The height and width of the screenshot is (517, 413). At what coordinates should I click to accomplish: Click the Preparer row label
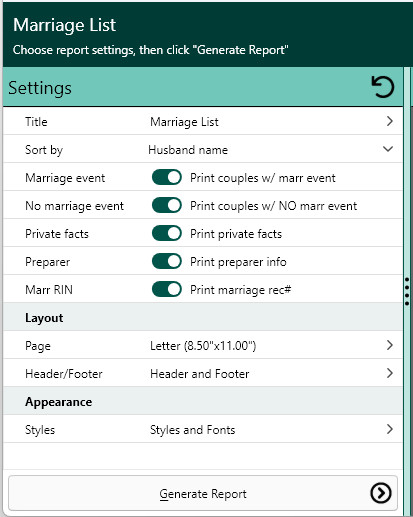pos(48,262)
